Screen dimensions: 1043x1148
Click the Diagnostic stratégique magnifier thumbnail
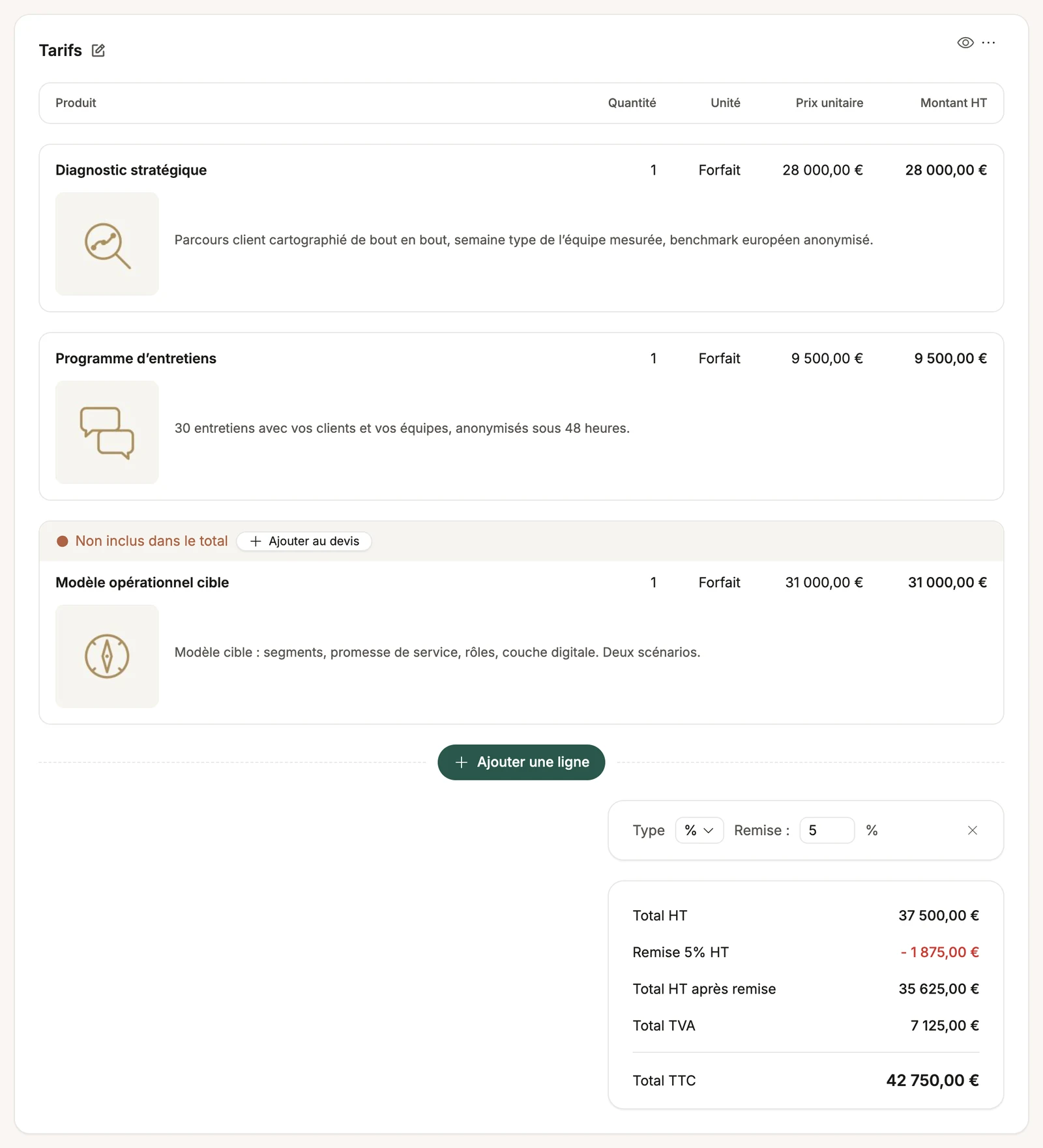[107, 244]
